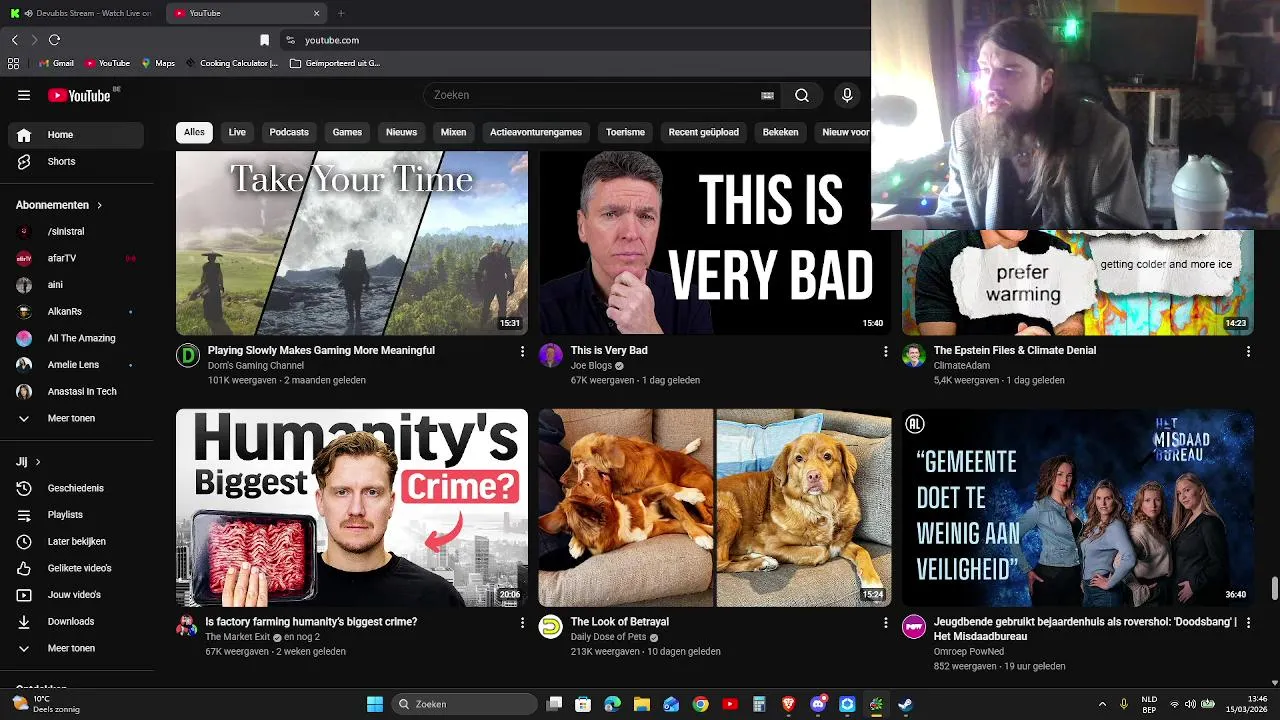The image size is (1280, 720).
Task: Select the Recent geüpload filter chip
Action: click(x=704, y=132)
